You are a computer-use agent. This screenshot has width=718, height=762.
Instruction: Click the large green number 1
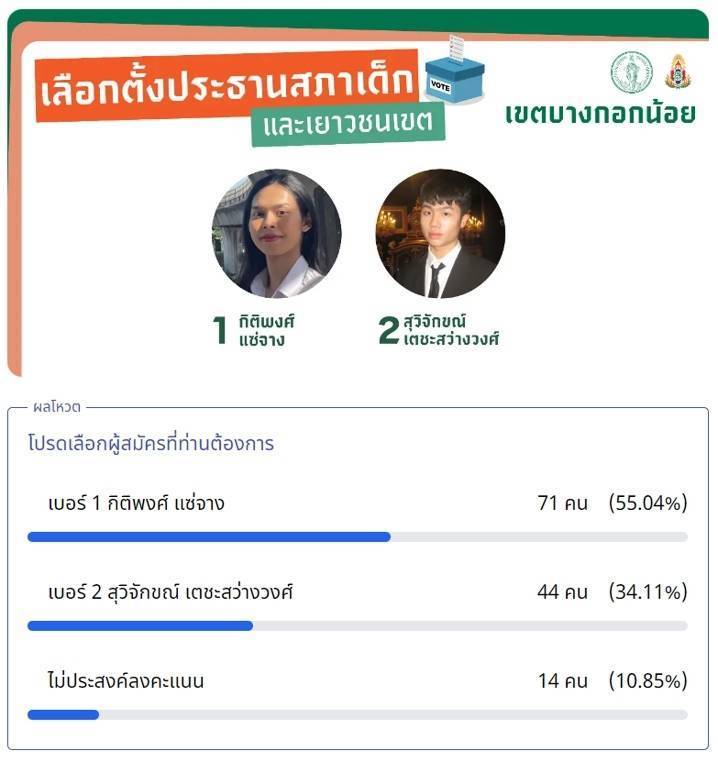click(220, 330)
